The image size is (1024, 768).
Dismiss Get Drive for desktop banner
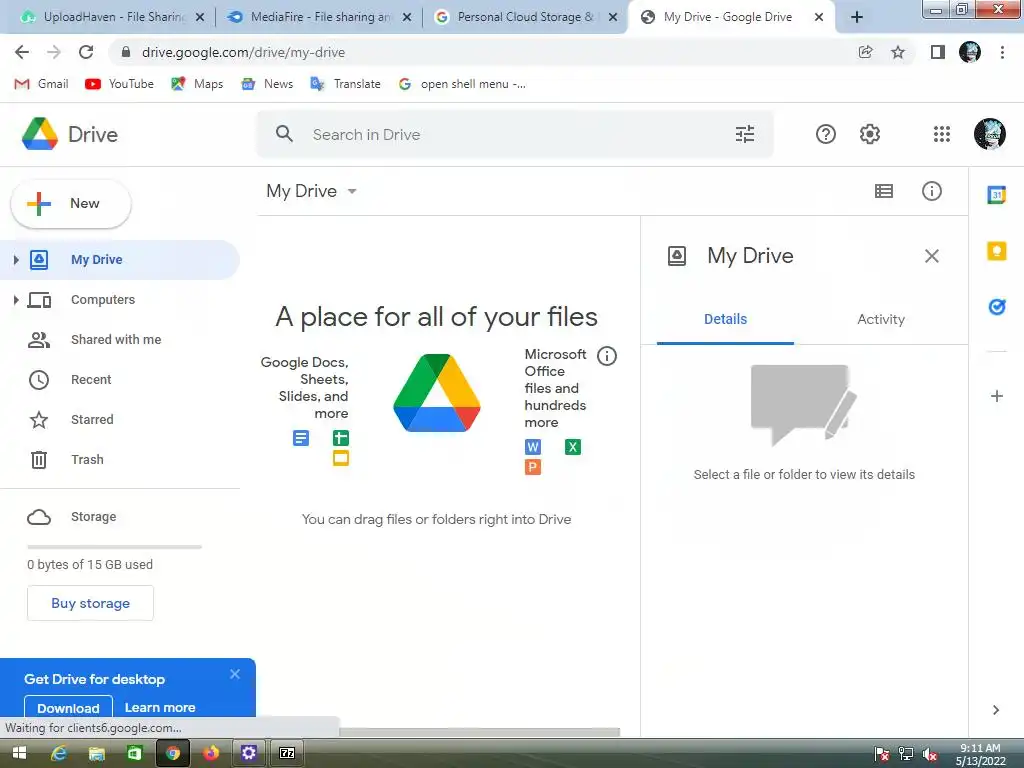(x=235, y=674)
